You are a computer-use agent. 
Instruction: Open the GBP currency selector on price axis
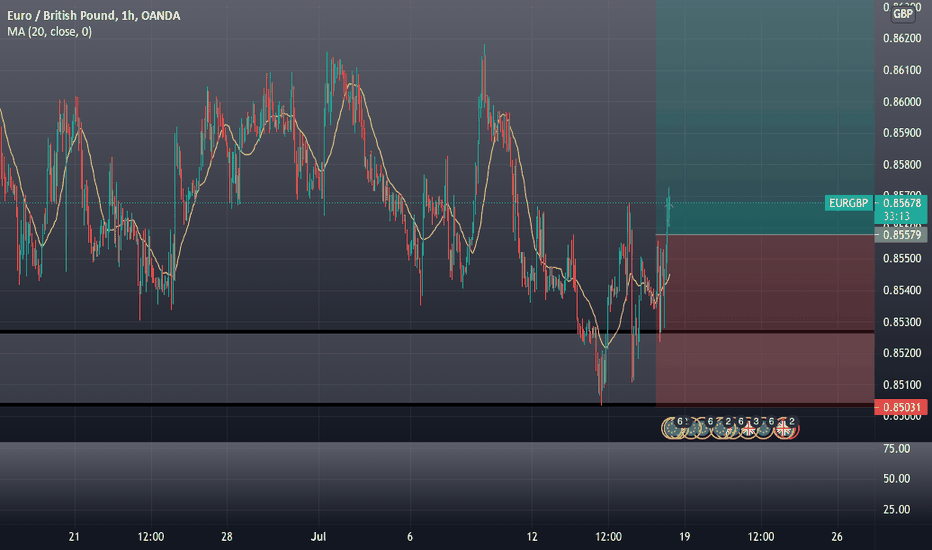point(902,14)
